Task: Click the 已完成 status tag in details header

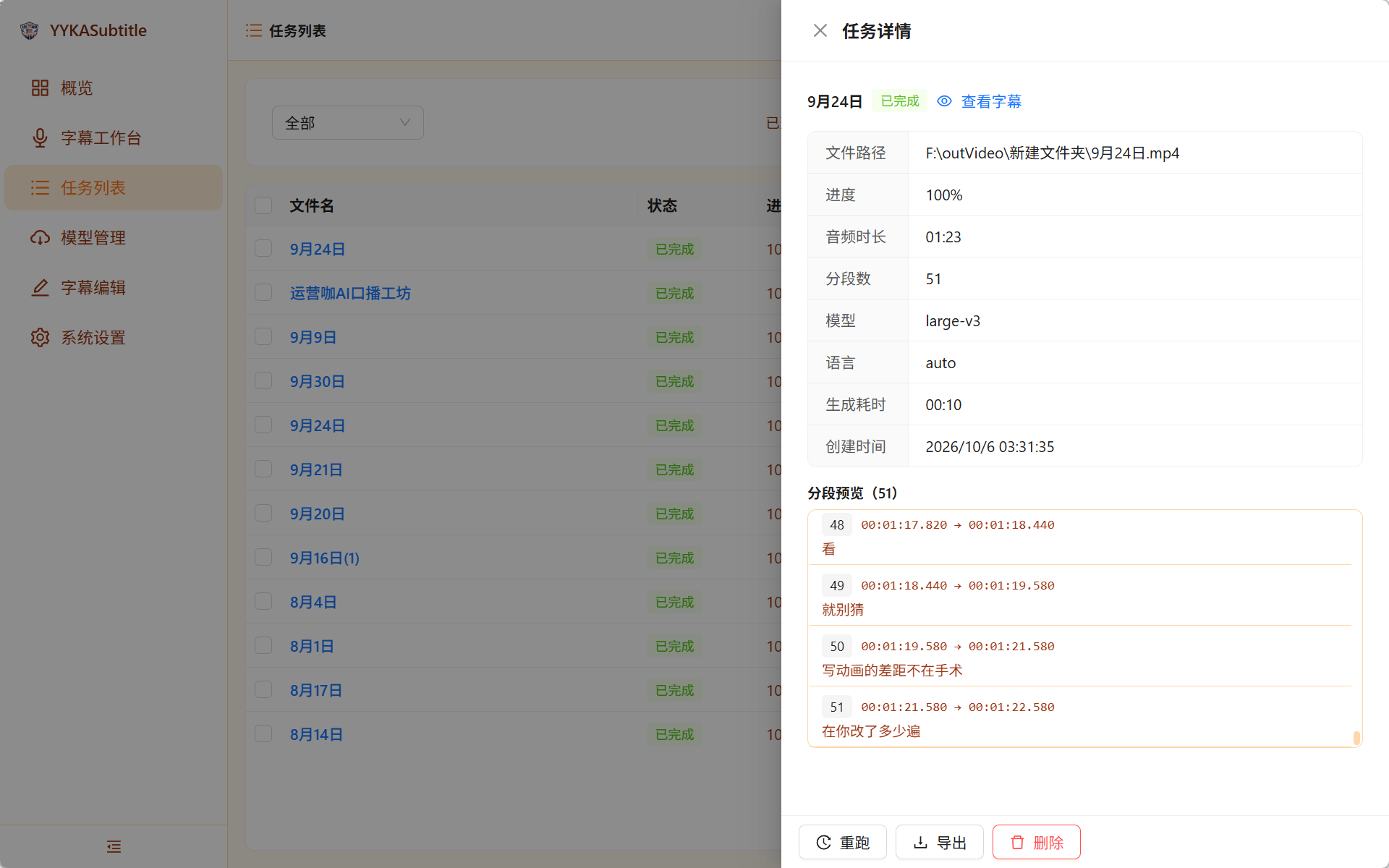Action: [x=900, y=101]
